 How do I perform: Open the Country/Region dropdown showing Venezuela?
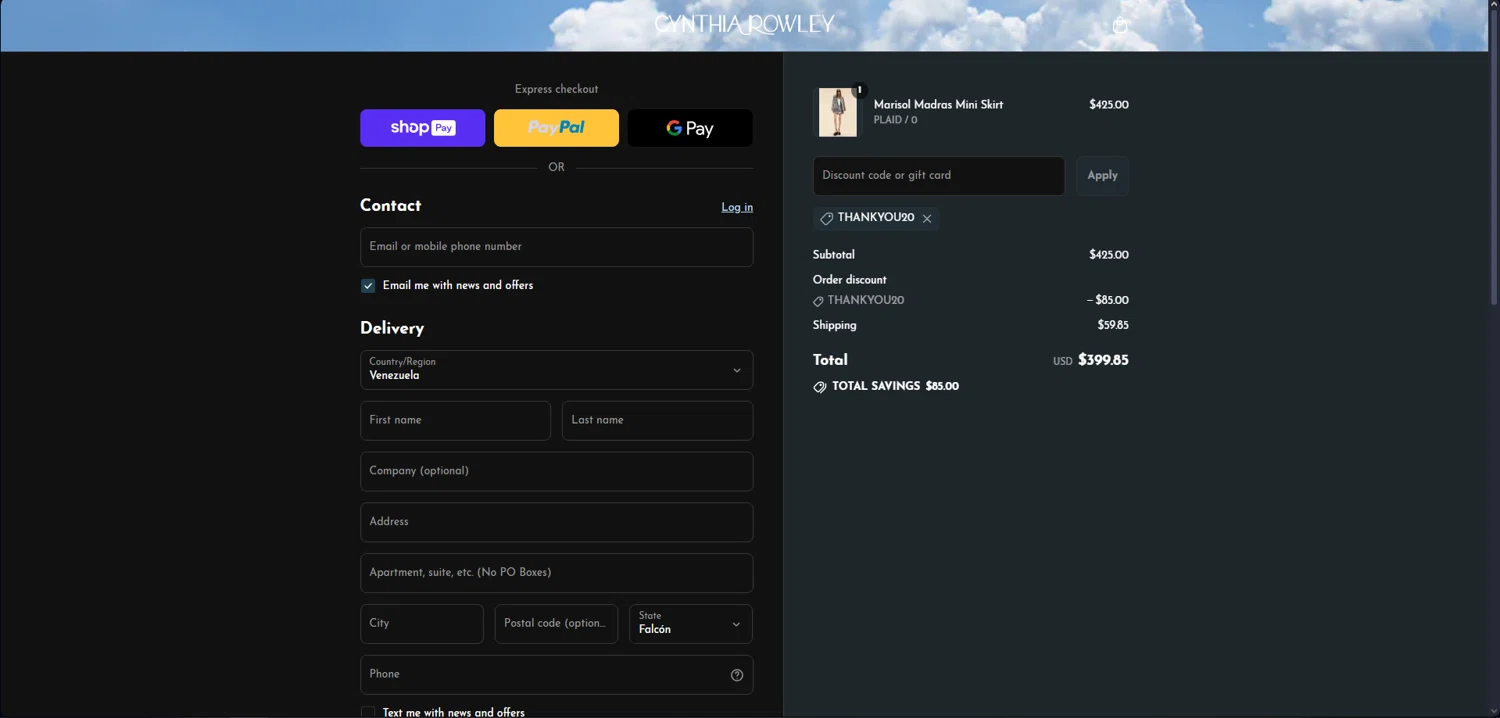point(556,370)
